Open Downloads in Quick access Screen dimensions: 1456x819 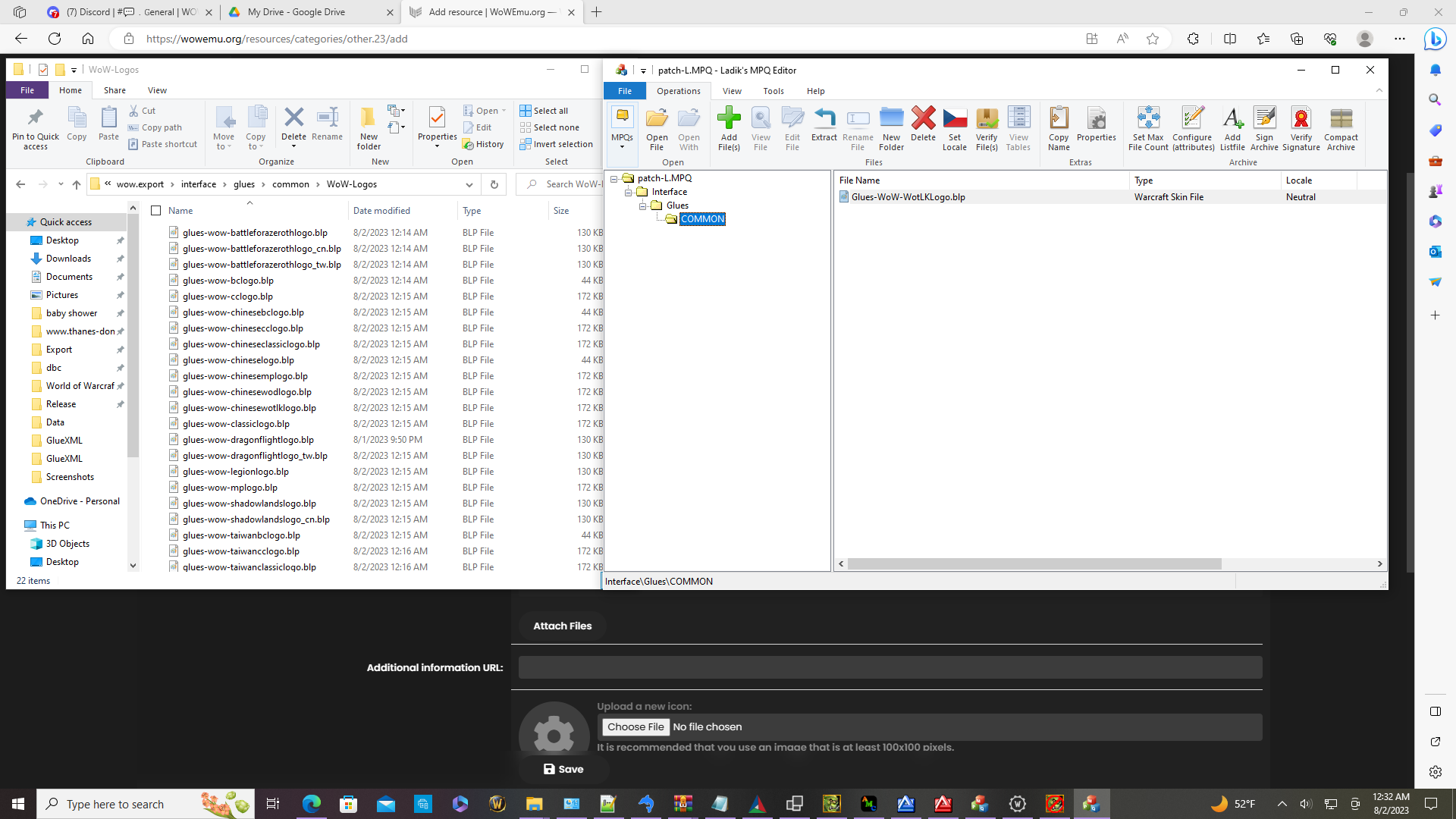tap(68, 259)
